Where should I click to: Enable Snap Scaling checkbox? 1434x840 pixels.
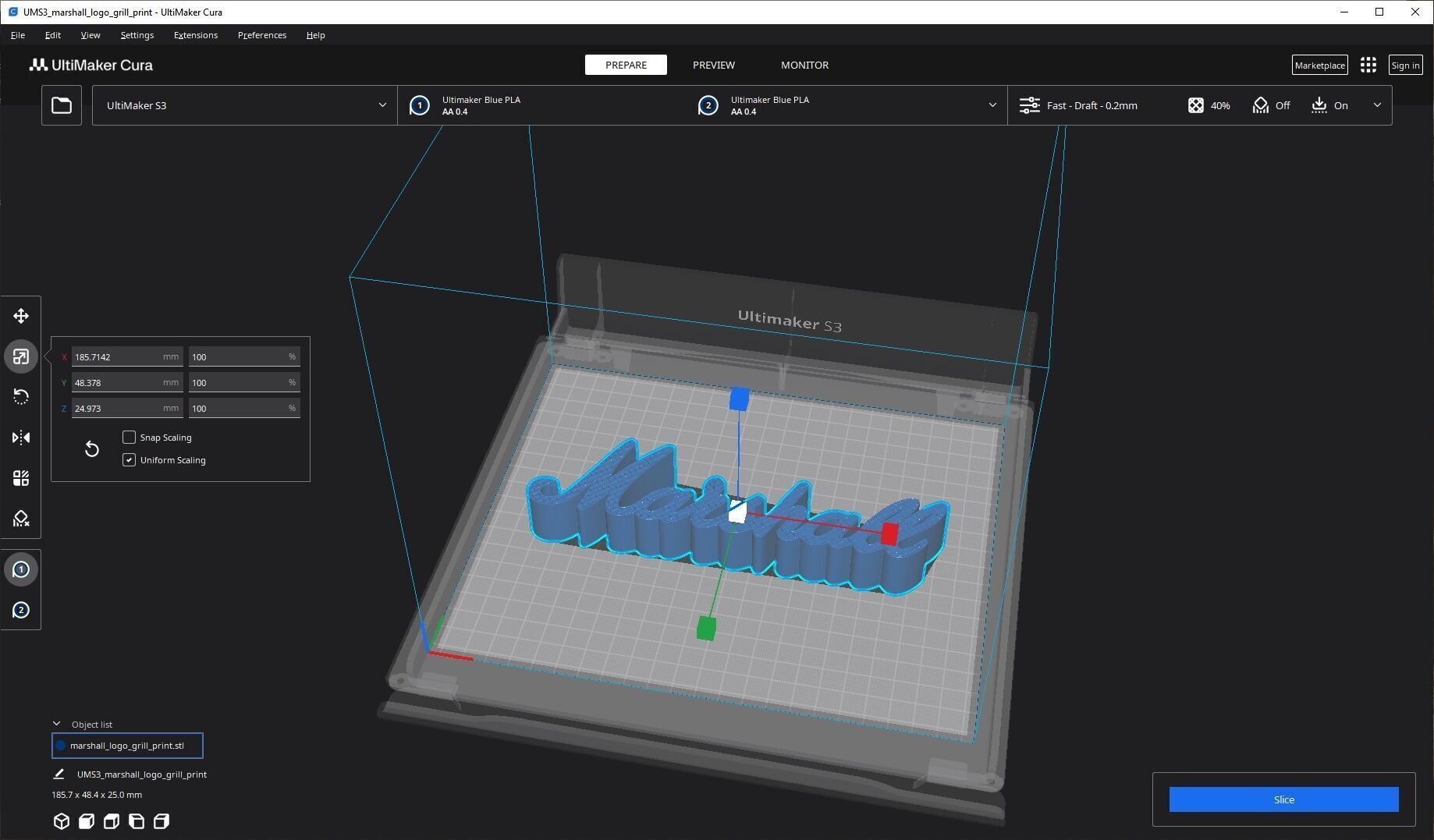[x=130, y=437]
